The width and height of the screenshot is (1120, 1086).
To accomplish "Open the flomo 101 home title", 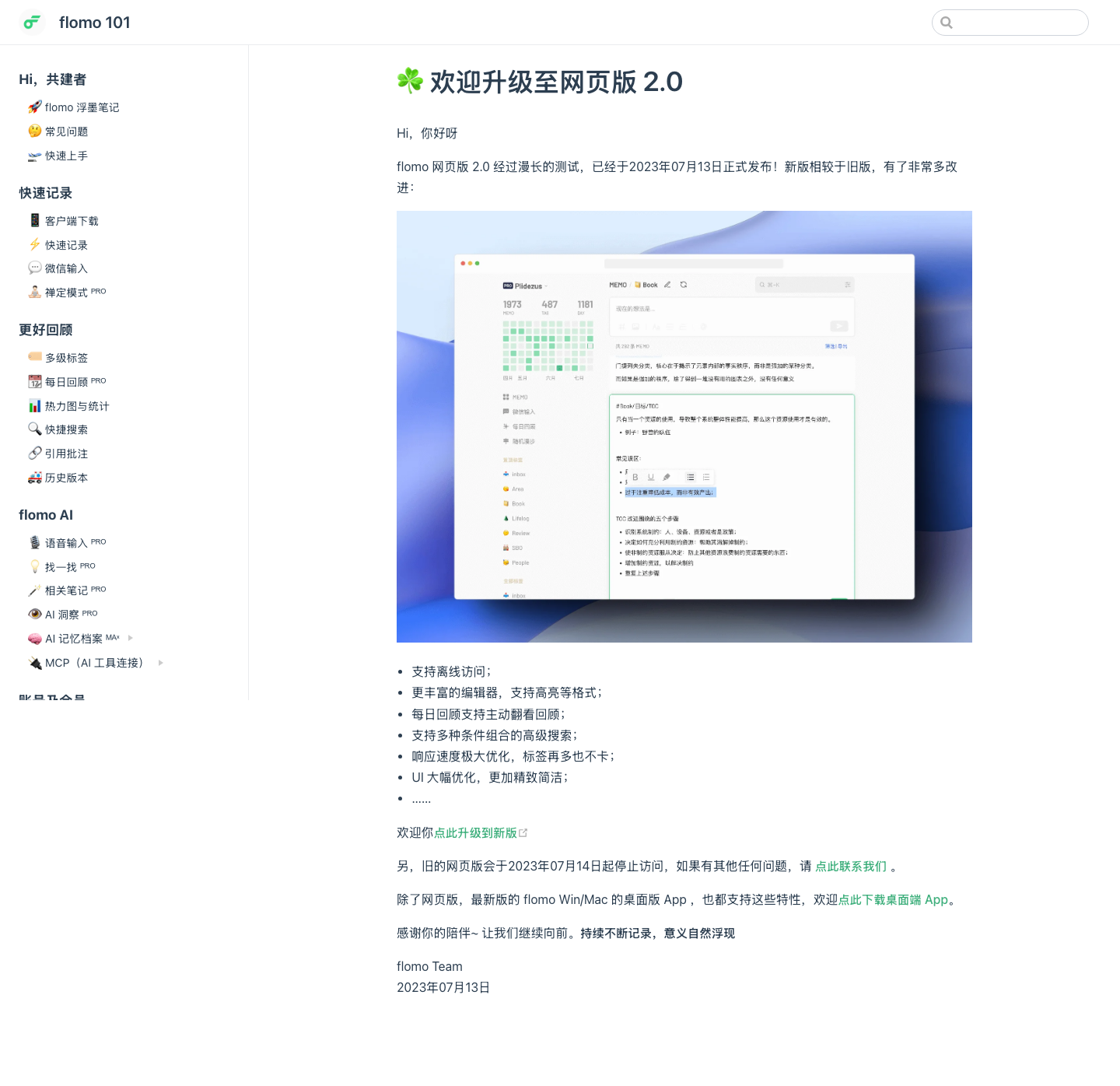I will tap(95, 23).
